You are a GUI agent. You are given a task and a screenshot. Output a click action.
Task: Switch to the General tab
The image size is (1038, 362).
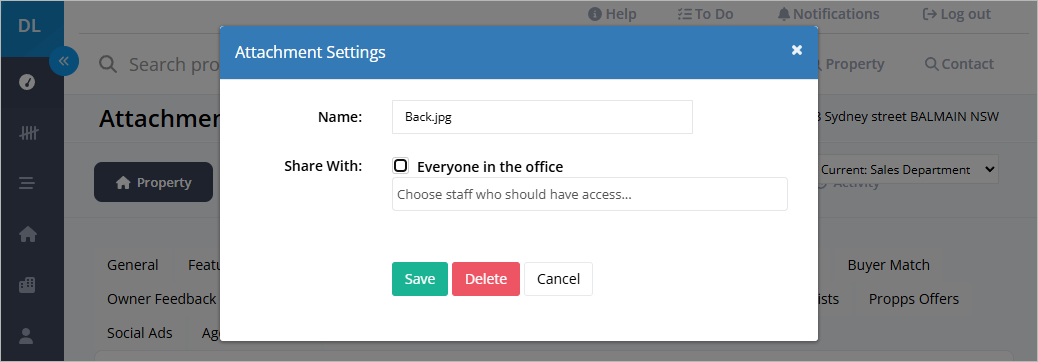pyautogui.click(x=132, y=265)
